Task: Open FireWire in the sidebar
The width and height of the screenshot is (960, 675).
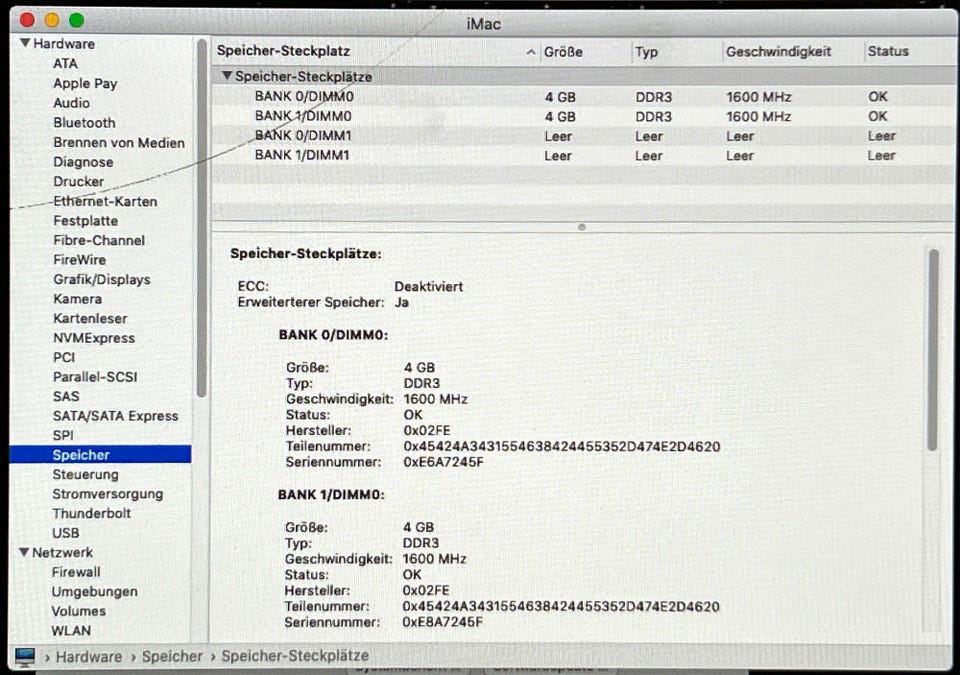Action: tap(80, 260)
